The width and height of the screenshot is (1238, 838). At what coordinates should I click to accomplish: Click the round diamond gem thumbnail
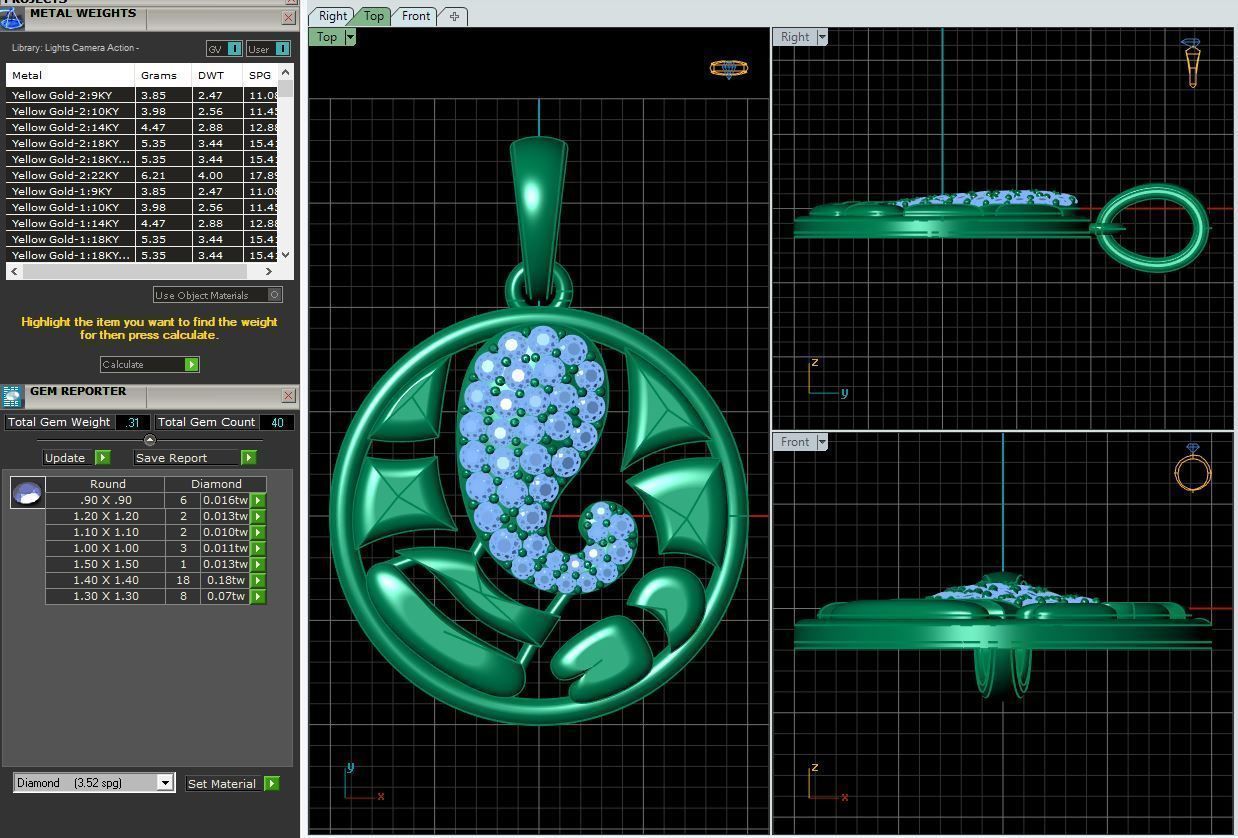(27, 493)
